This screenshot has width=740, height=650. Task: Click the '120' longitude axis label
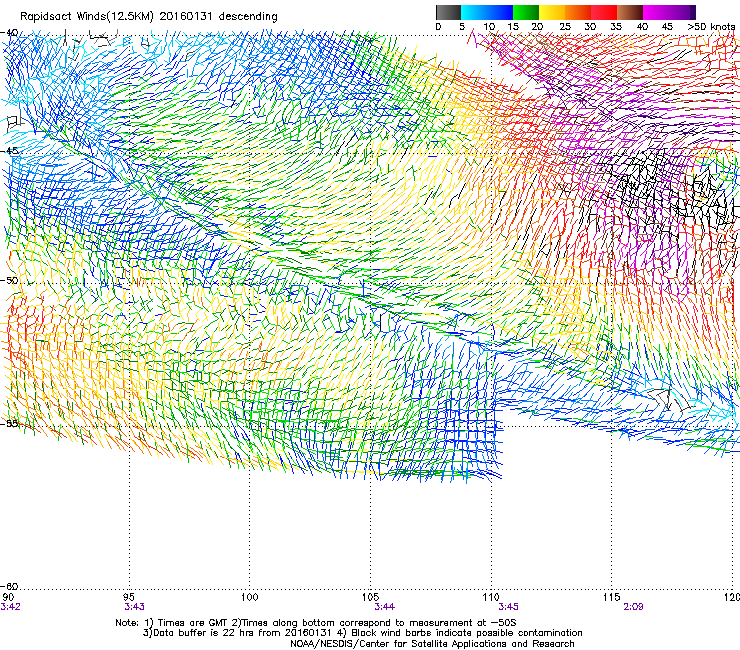(x=732, y=598)
